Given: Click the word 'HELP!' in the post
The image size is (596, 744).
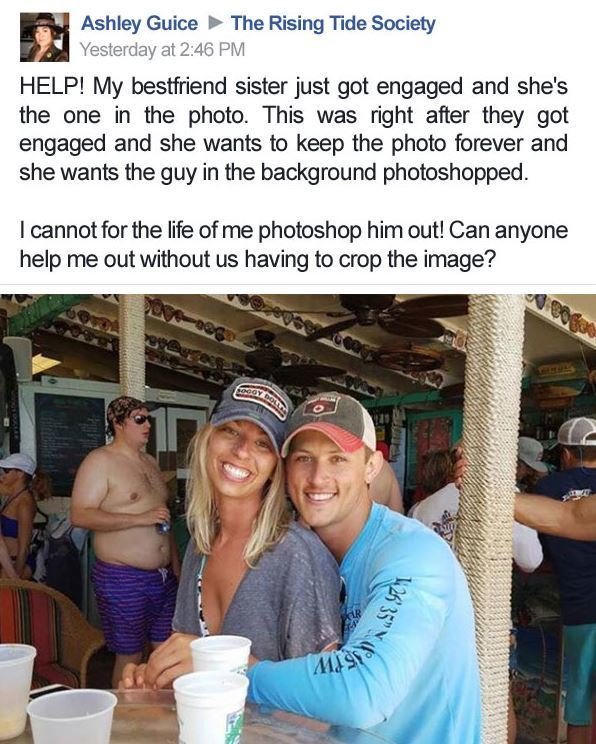Looking at the screenshot, I should (x=52, y=87).
